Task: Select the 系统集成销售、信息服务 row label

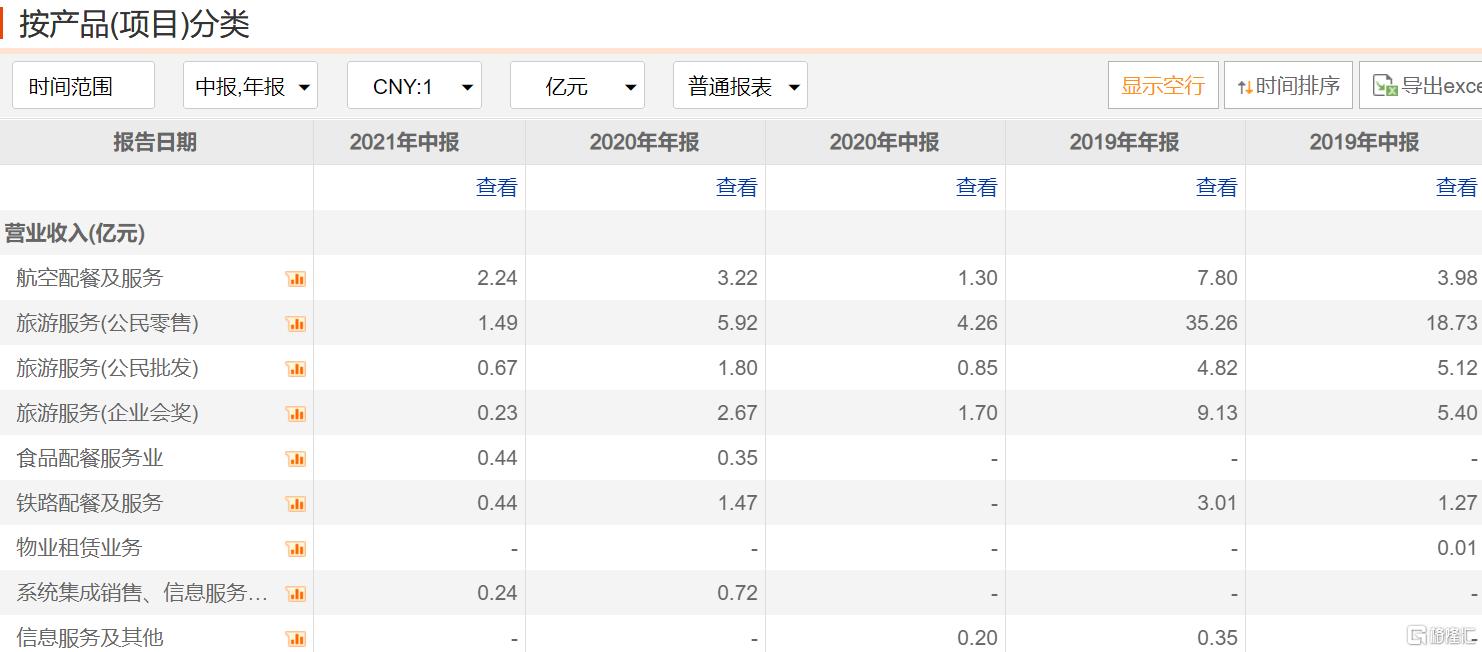Action: 142,593
